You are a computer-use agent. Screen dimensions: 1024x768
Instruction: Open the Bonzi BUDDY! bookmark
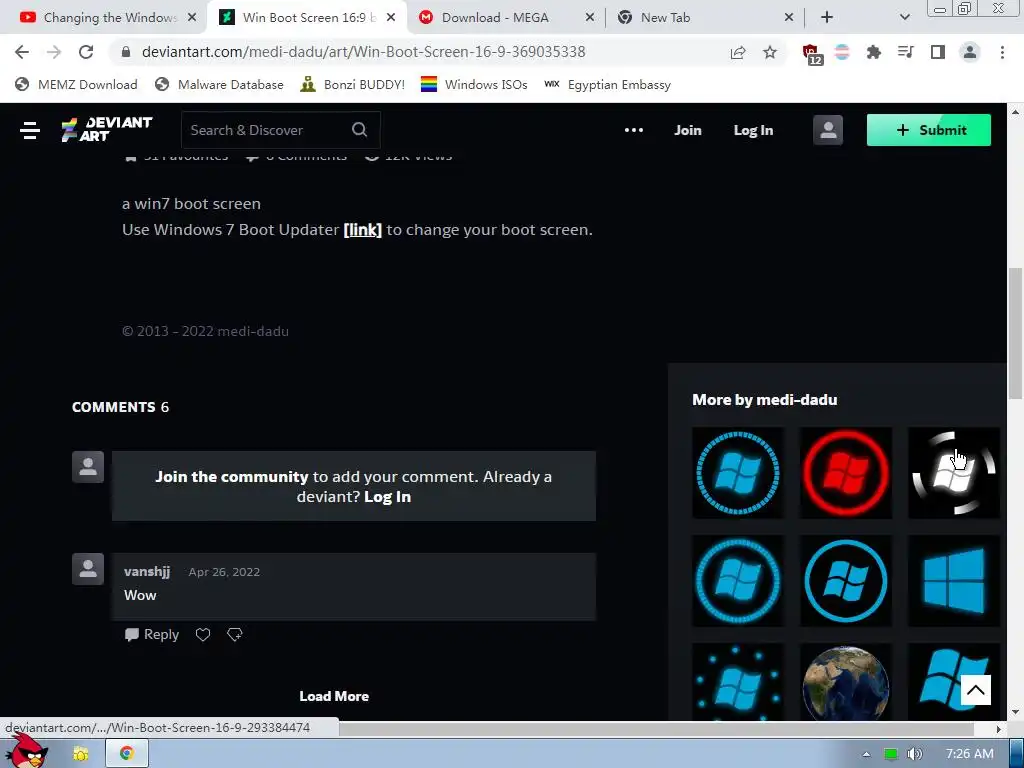(x=353, y=84)
